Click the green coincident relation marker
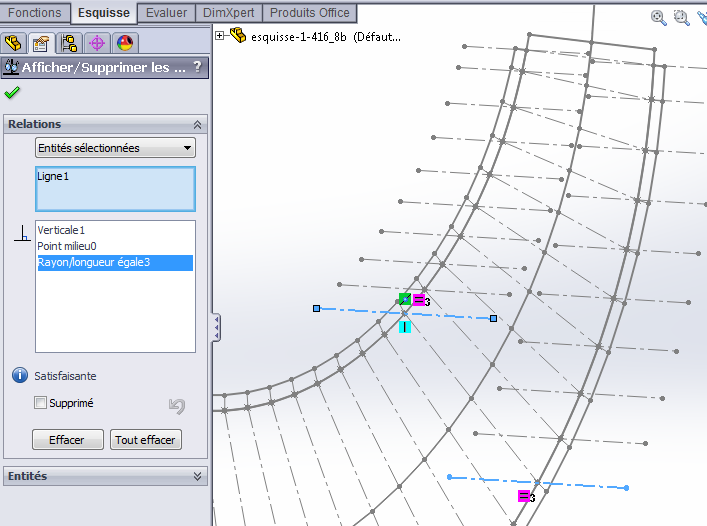This screenshot has width=707, height=526. pyautogui.click(x=405, y=299)
